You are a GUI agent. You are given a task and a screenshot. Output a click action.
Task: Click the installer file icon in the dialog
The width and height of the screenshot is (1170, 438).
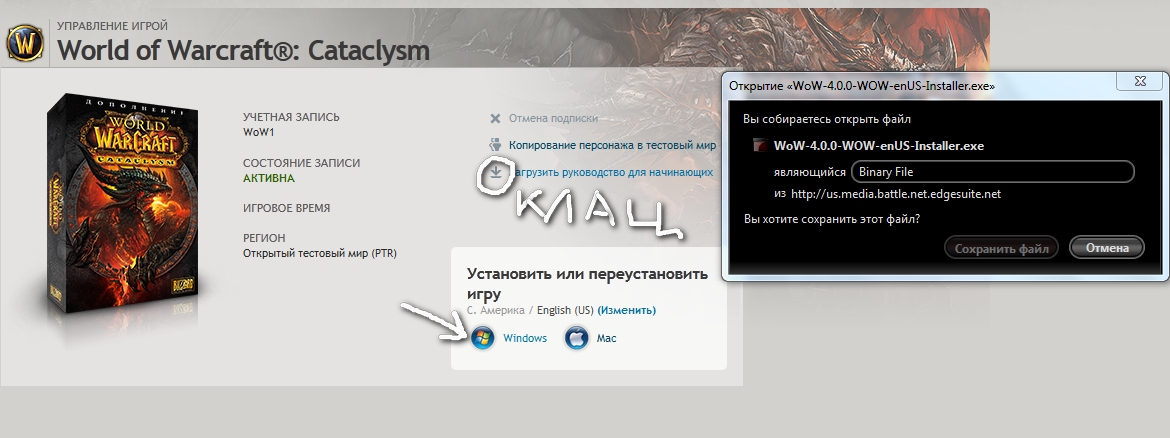point(760,146)
